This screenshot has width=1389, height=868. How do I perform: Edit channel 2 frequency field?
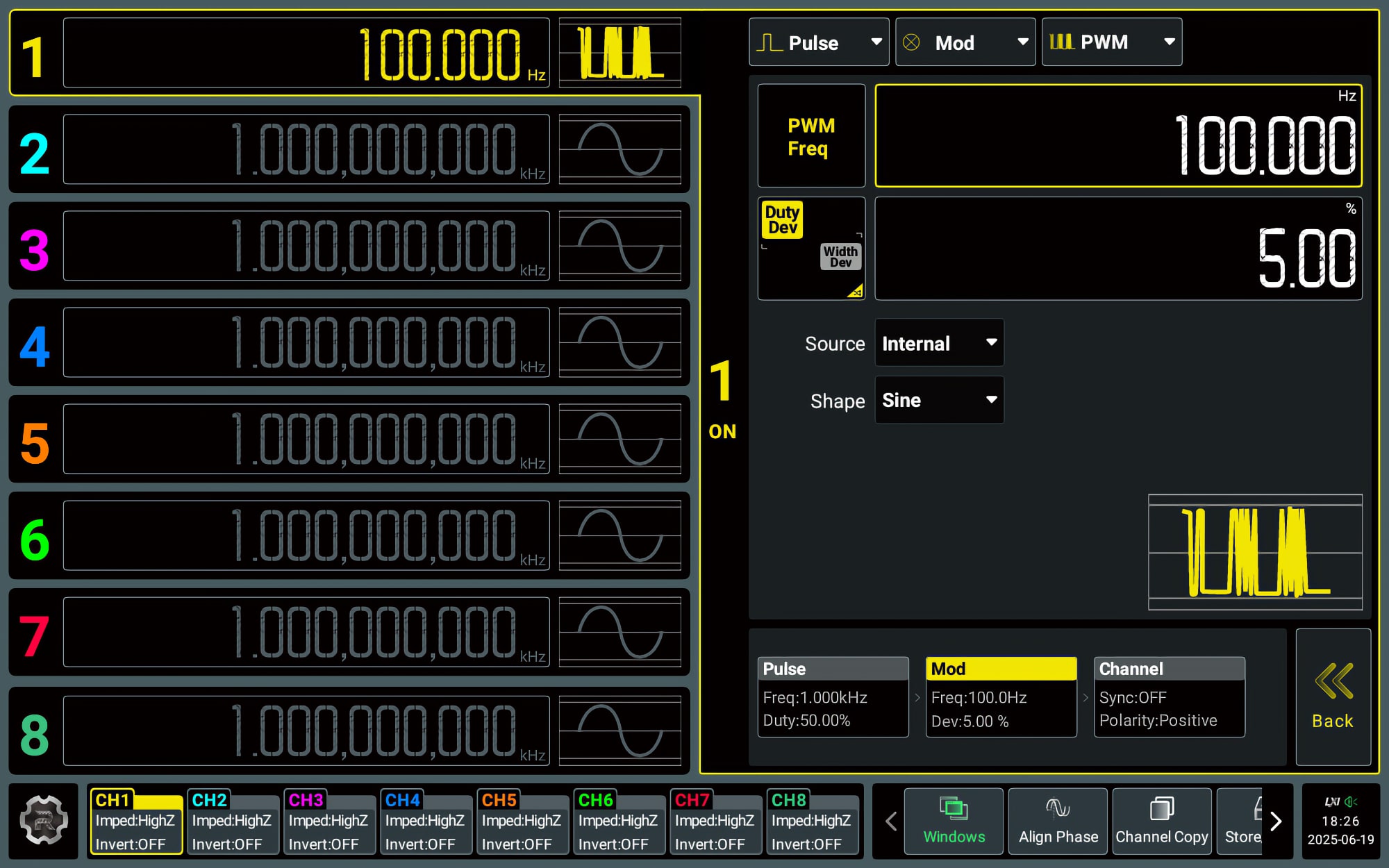(x=306, y=149)
